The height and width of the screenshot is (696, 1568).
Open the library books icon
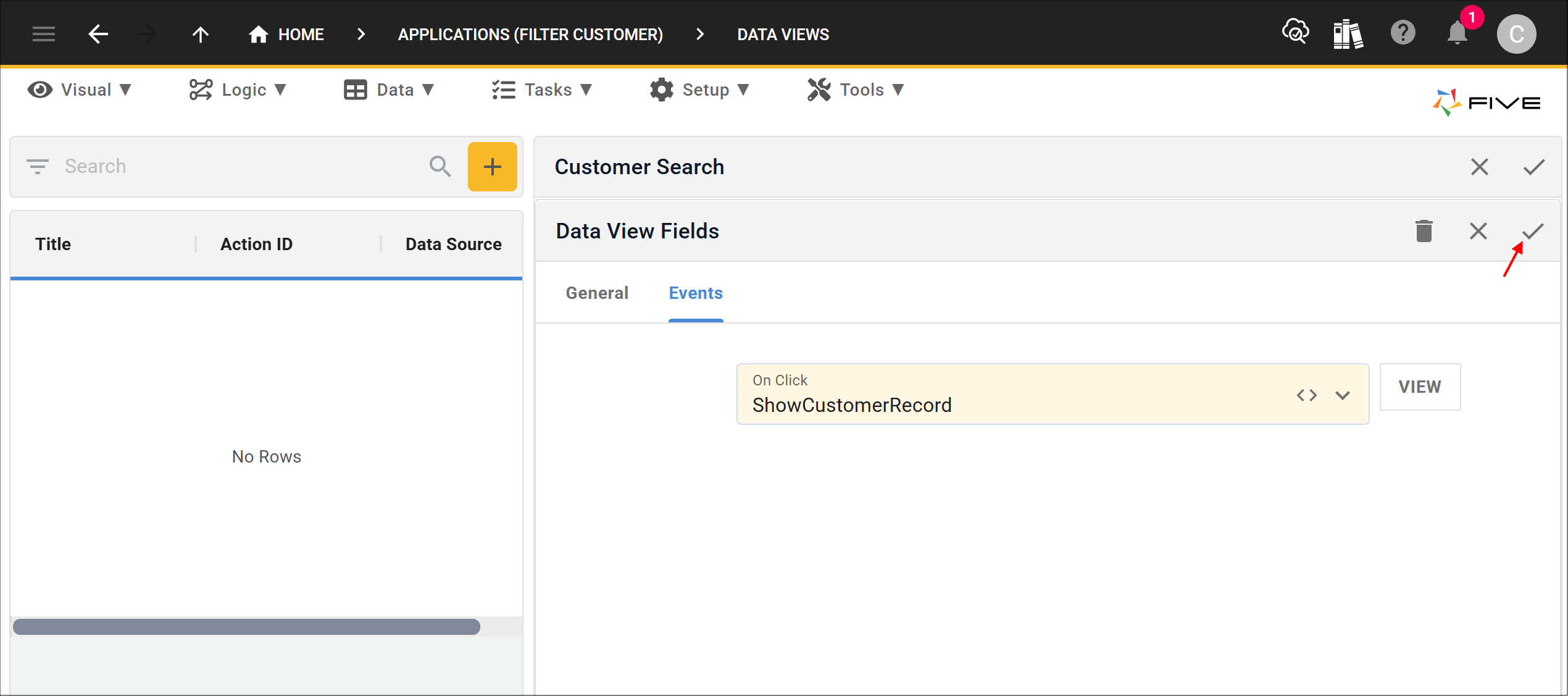pos(1348,33)
